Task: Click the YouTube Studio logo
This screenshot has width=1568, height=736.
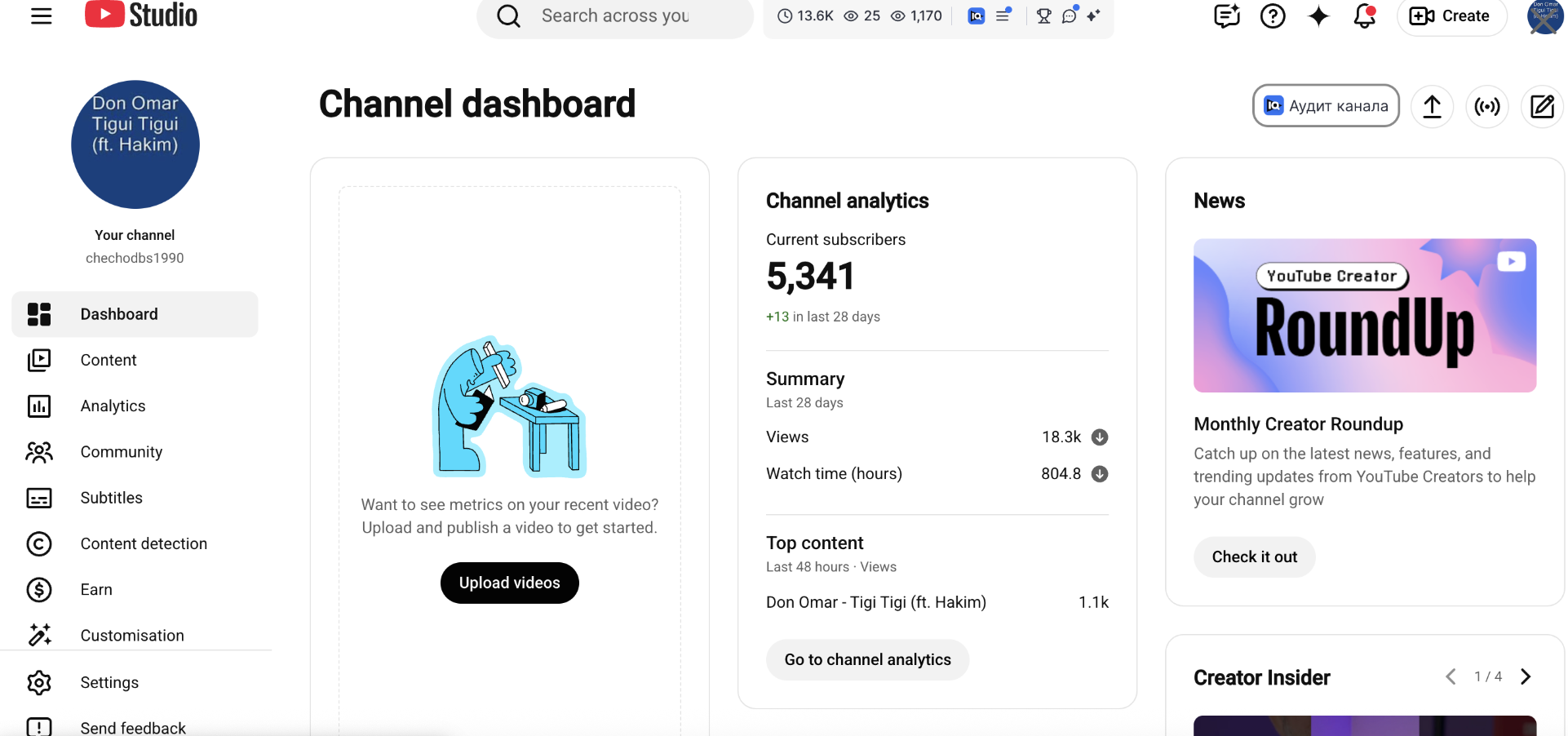Action: click(141, 15)
